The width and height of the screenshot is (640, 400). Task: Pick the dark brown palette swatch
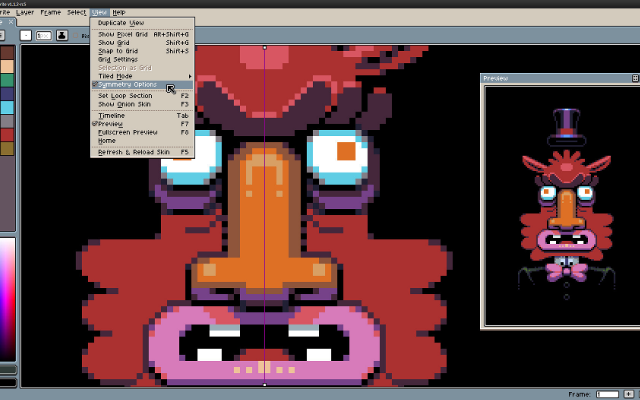point(7,53)
